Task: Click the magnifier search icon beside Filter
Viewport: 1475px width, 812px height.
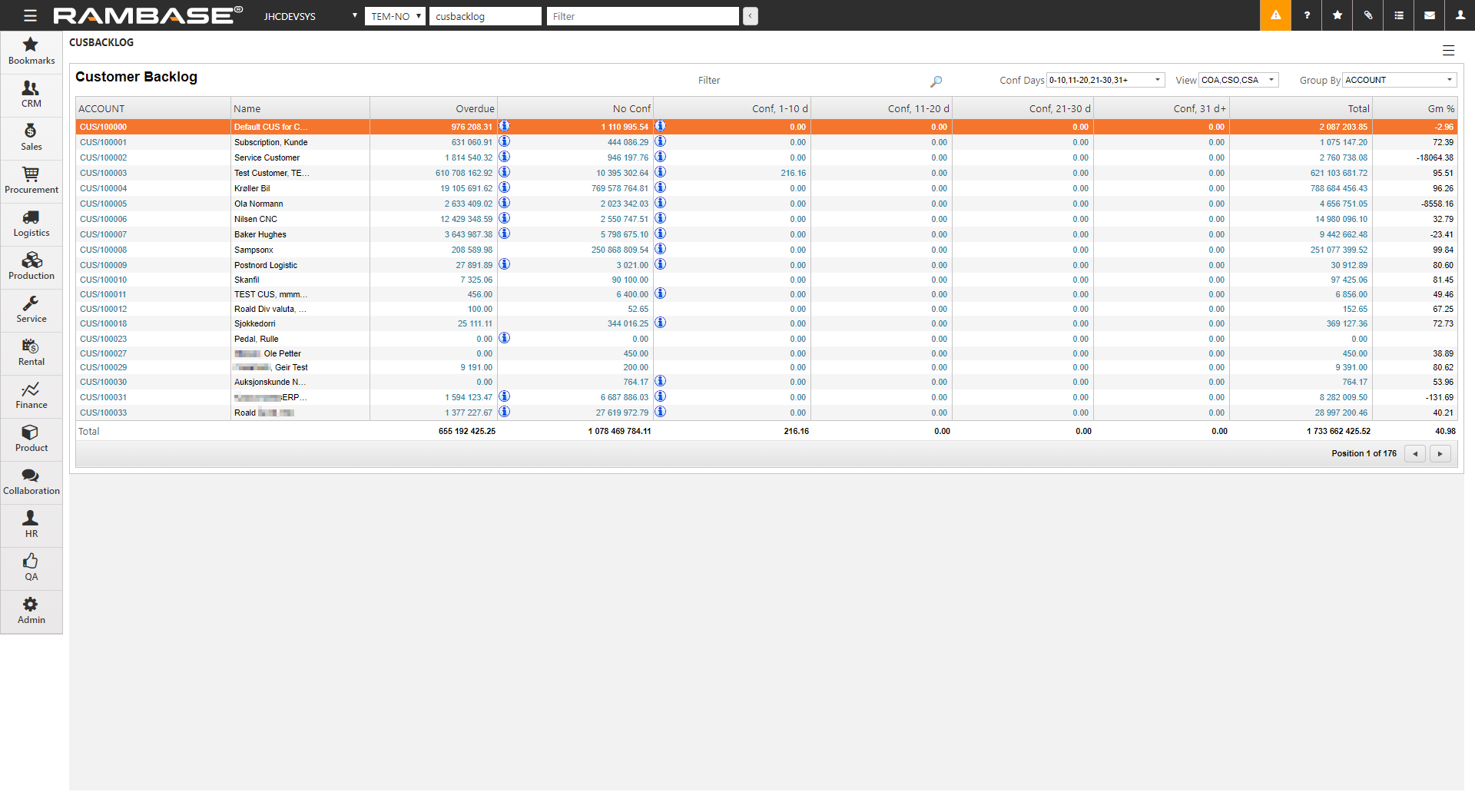Action: coord(936,81)
